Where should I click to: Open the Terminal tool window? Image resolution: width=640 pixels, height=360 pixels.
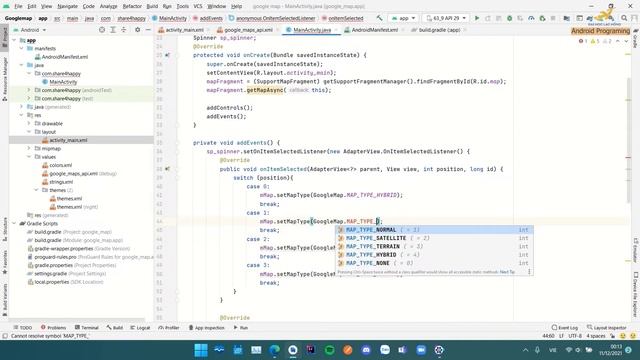click(x=87, y=328)
